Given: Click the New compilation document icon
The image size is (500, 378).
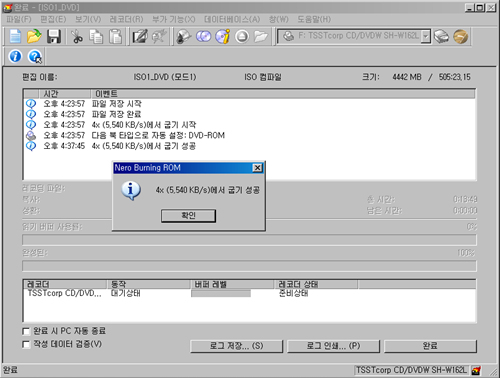Looking at the screenshot, I should click(15, 36).
